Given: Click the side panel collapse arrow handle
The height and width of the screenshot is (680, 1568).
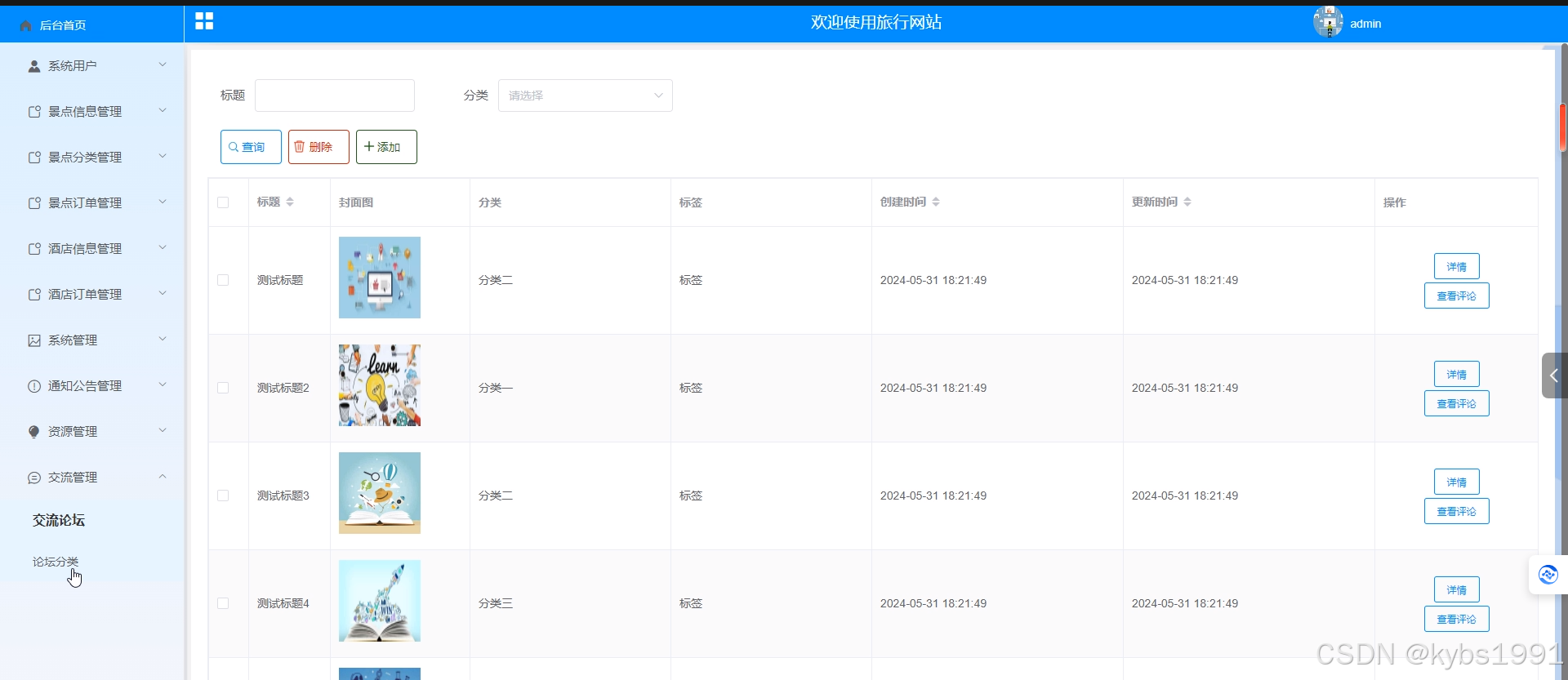Looking at the screenshot, I should tap(1554, 376).
